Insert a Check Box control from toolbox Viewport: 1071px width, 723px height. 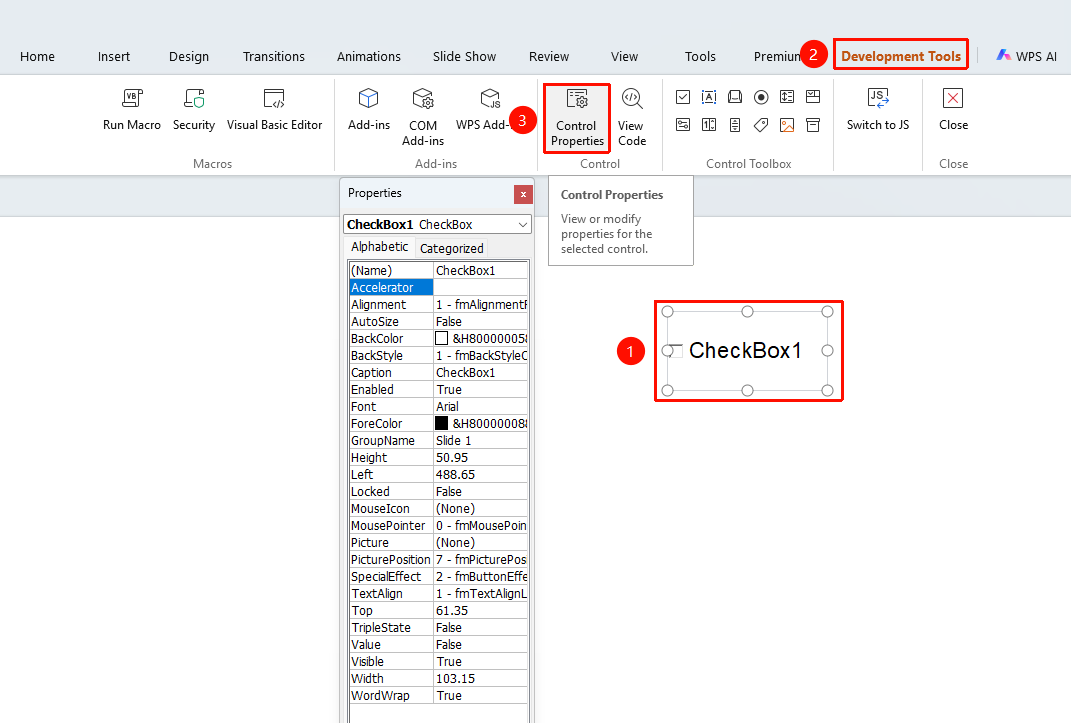point(683,97)
